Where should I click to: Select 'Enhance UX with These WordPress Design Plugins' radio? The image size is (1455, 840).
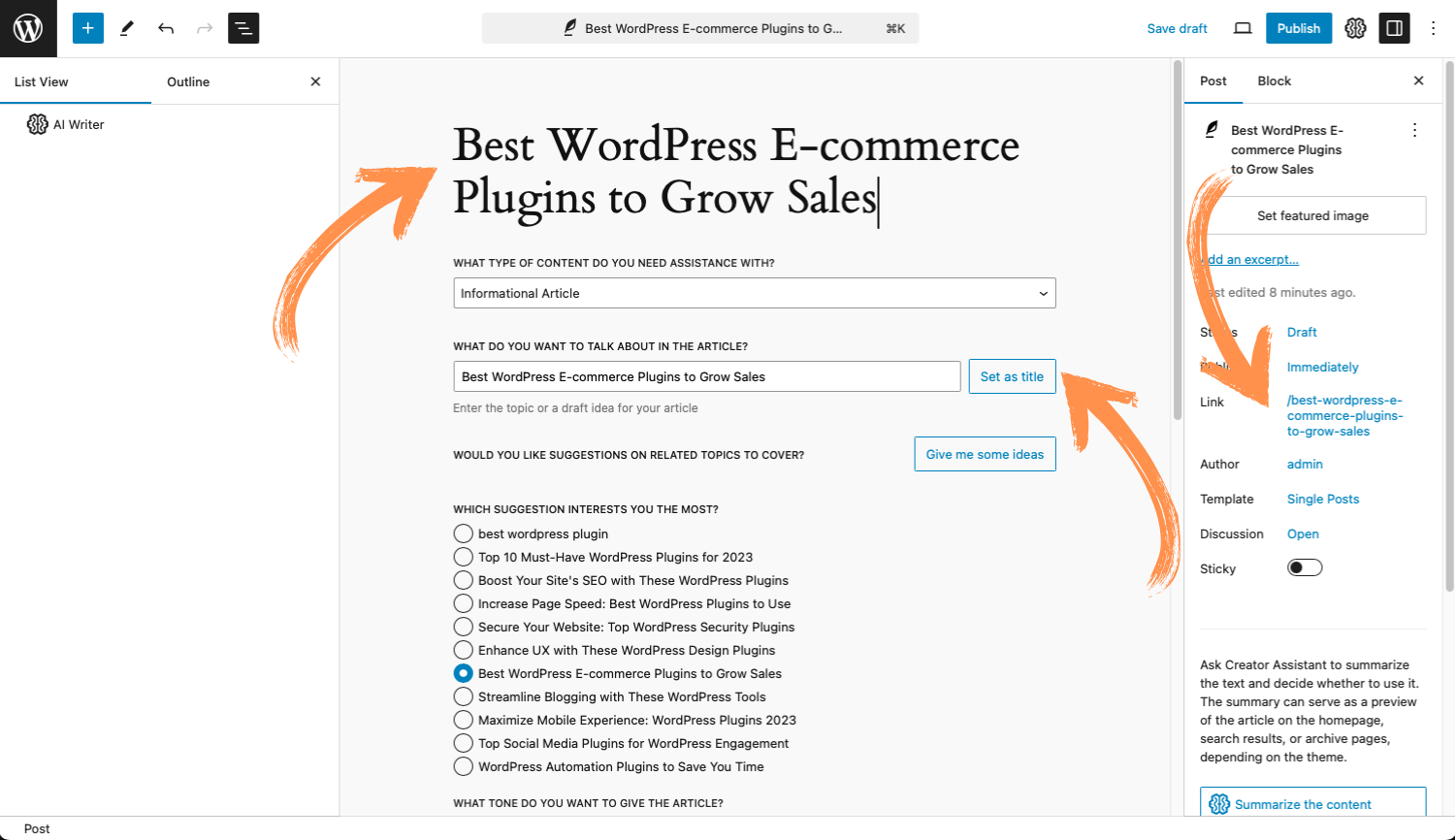pos(464,650)
